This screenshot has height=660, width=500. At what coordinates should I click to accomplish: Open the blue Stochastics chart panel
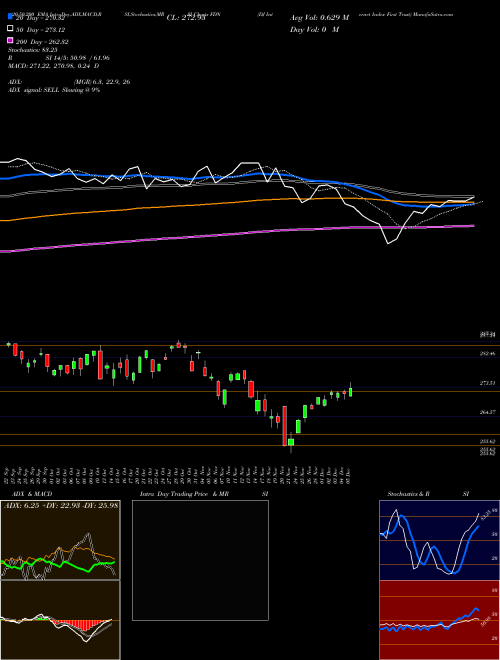[439, 540]
